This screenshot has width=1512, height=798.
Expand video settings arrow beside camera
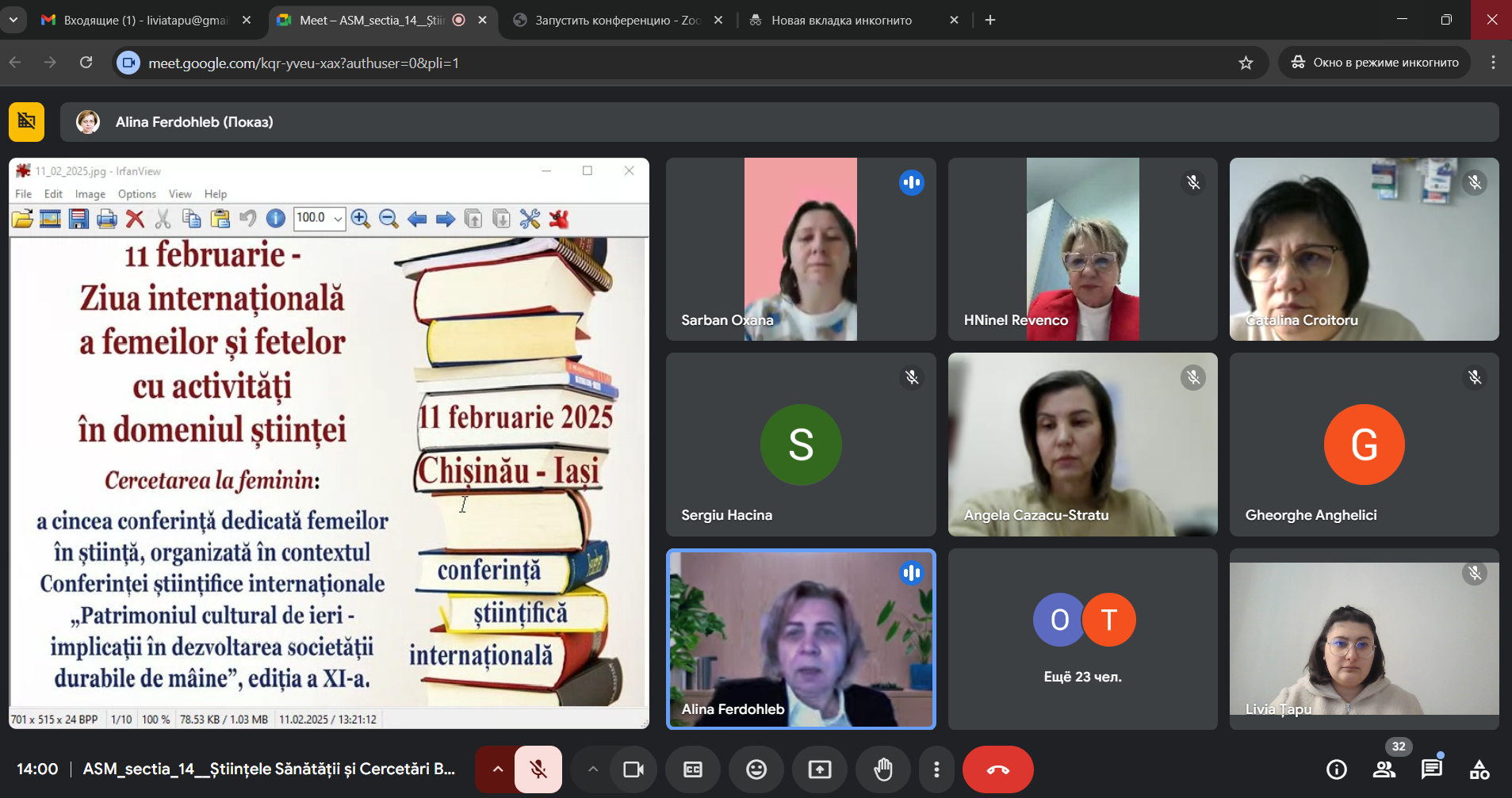pyautogui.click(x=592, y=769)
